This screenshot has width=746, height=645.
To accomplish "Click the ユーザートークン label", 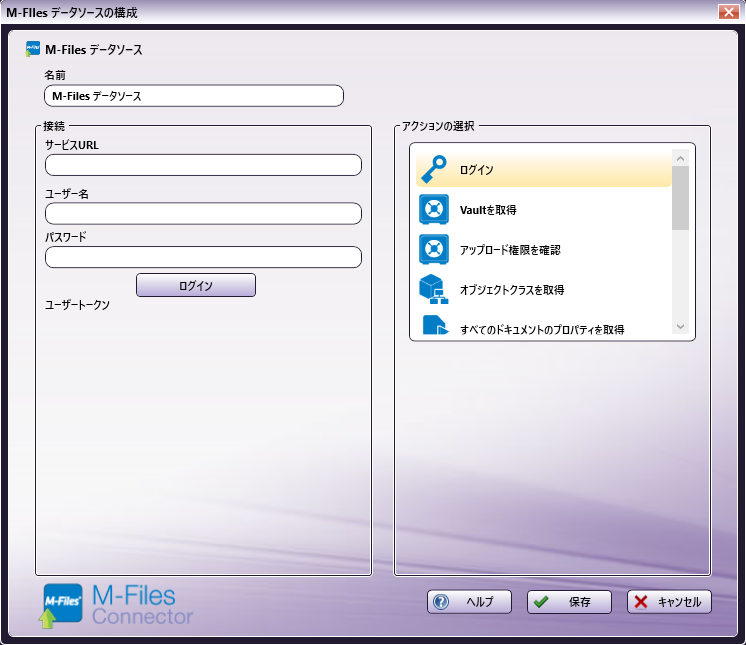I will click(77, 305).
